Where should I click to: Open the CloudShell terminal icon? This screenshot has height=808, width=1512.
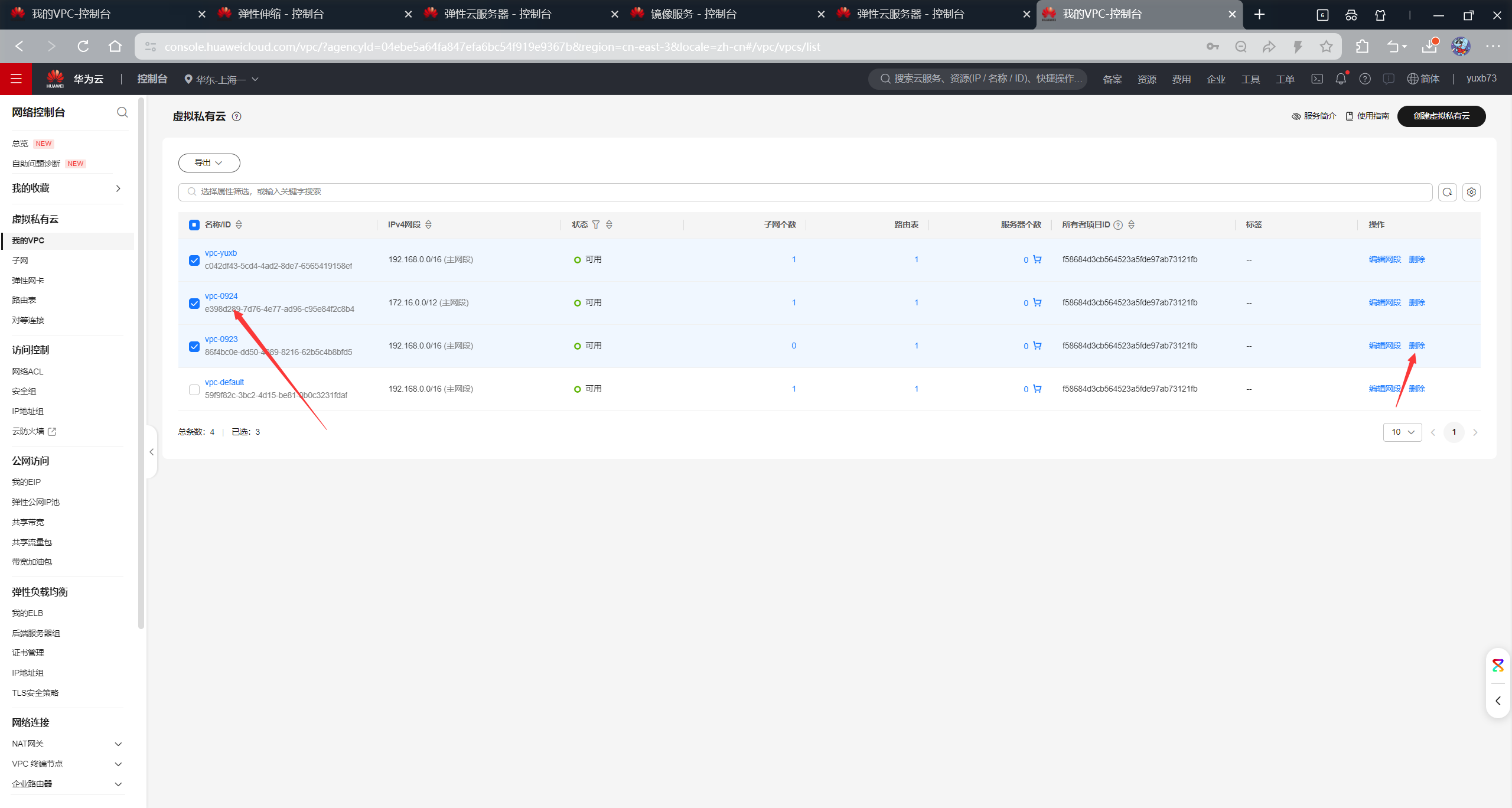pyautogui.click(x=1317, y=79)
